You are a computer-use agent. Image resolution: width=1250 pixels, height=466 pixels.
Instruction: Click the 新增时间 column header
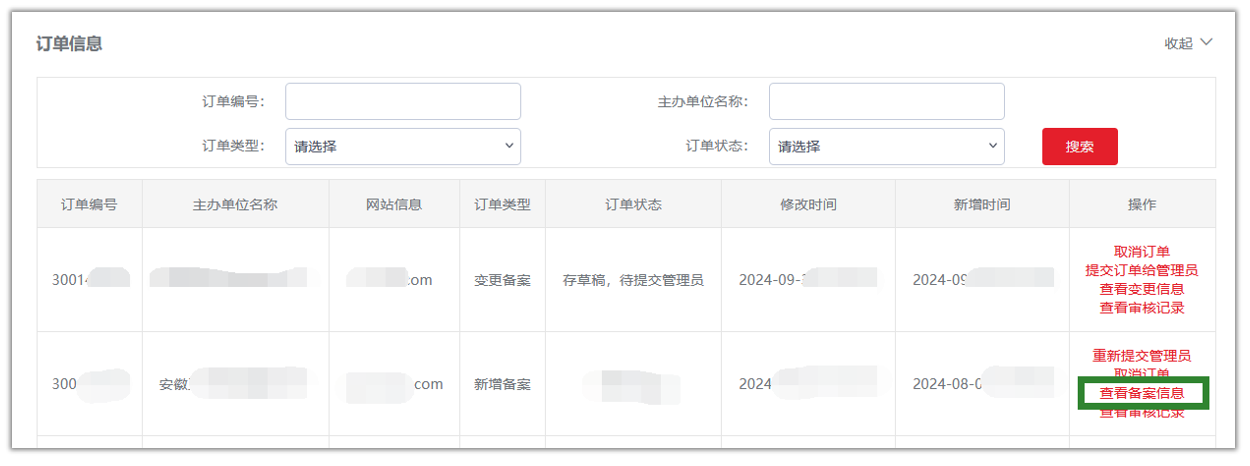[x=982, y=204]
